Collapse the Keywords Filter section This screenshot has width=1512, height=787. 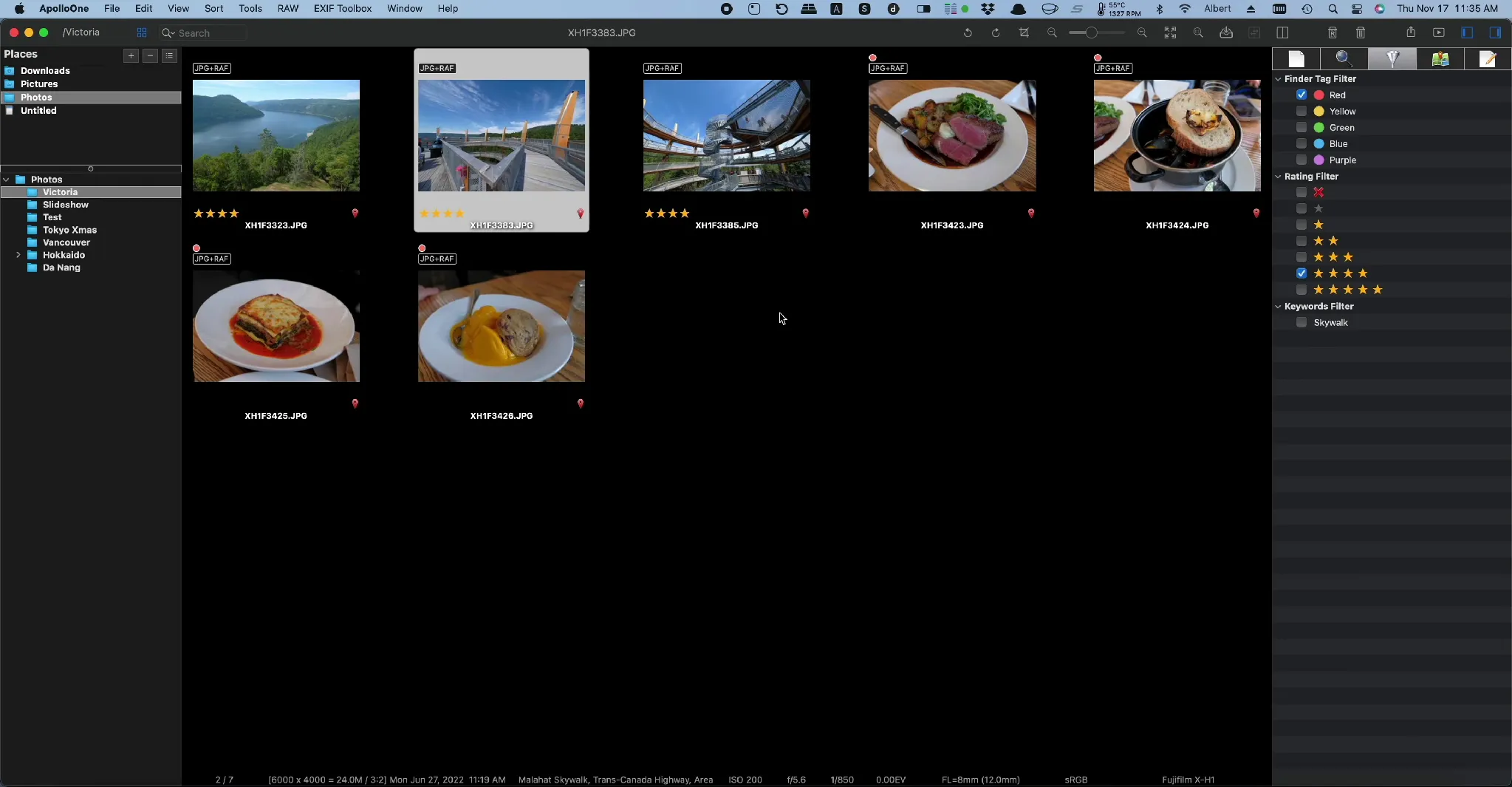coord(1278,306)
